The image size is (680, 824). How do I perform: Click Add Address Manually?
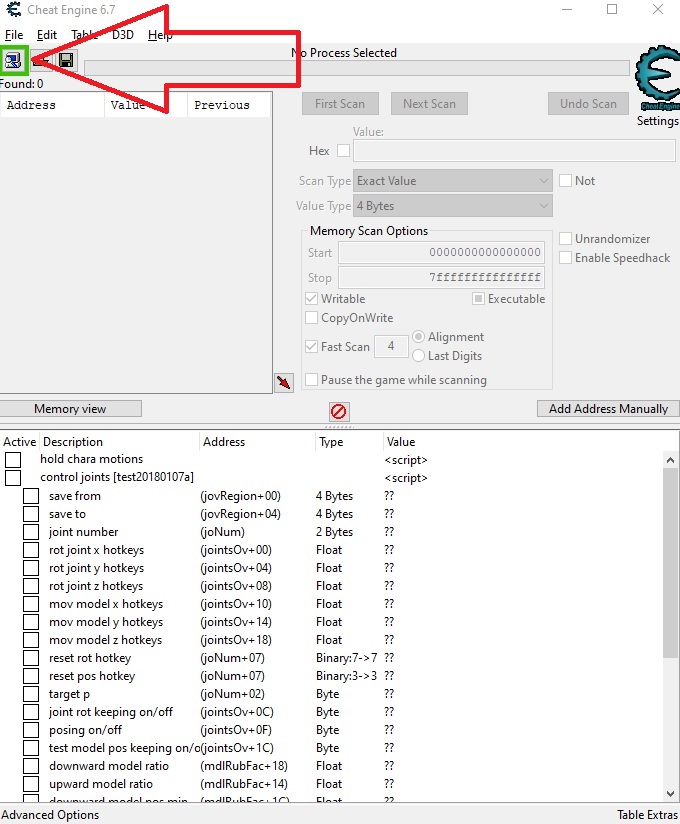pyautogui.click(x=608, y=408)
